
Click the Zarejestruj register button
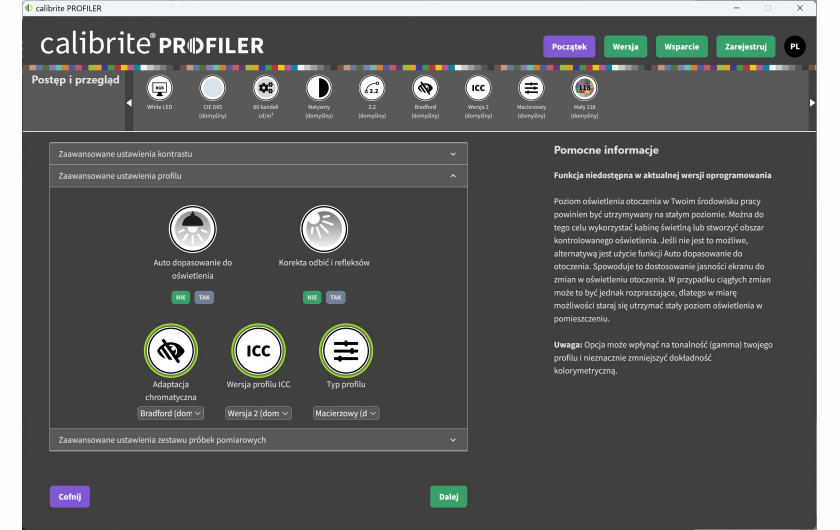coord(746,47)
